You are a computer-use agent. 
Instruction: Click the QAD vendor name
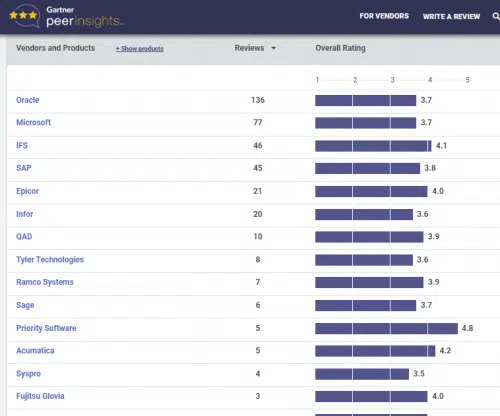(x=24, y=236)
